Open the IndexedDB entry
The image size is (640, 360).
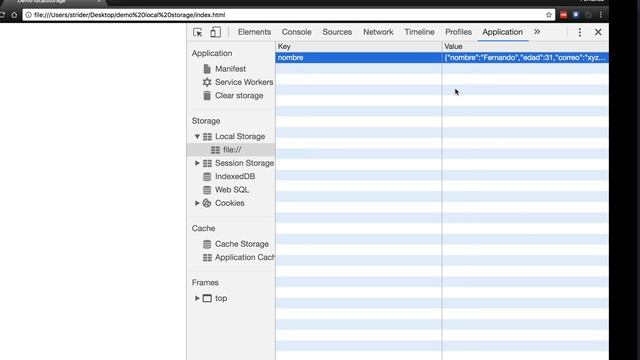tap(235, 176)
